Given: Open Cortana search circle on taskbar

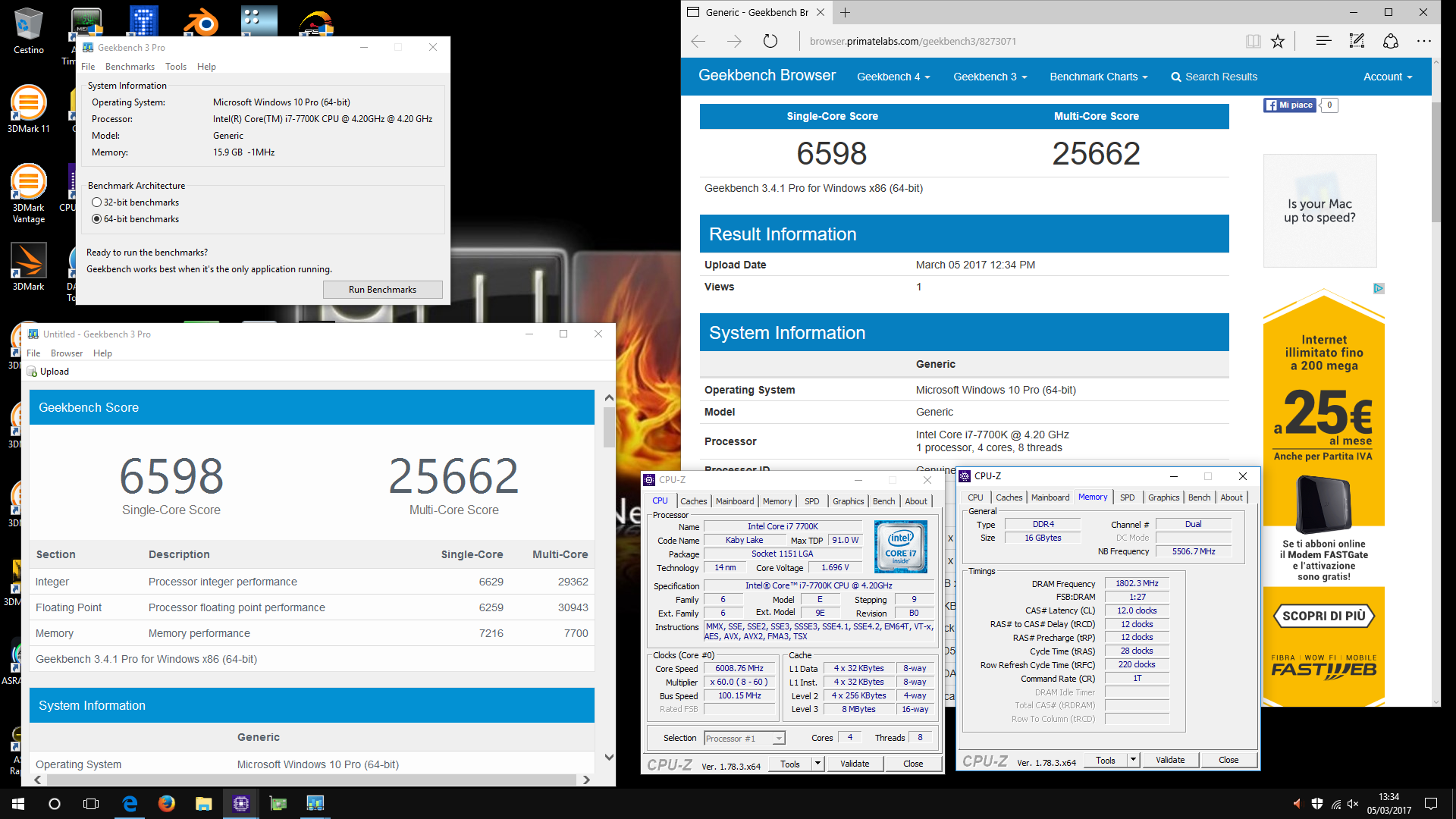Looking at the screenshot, I should tap(55, 804).
